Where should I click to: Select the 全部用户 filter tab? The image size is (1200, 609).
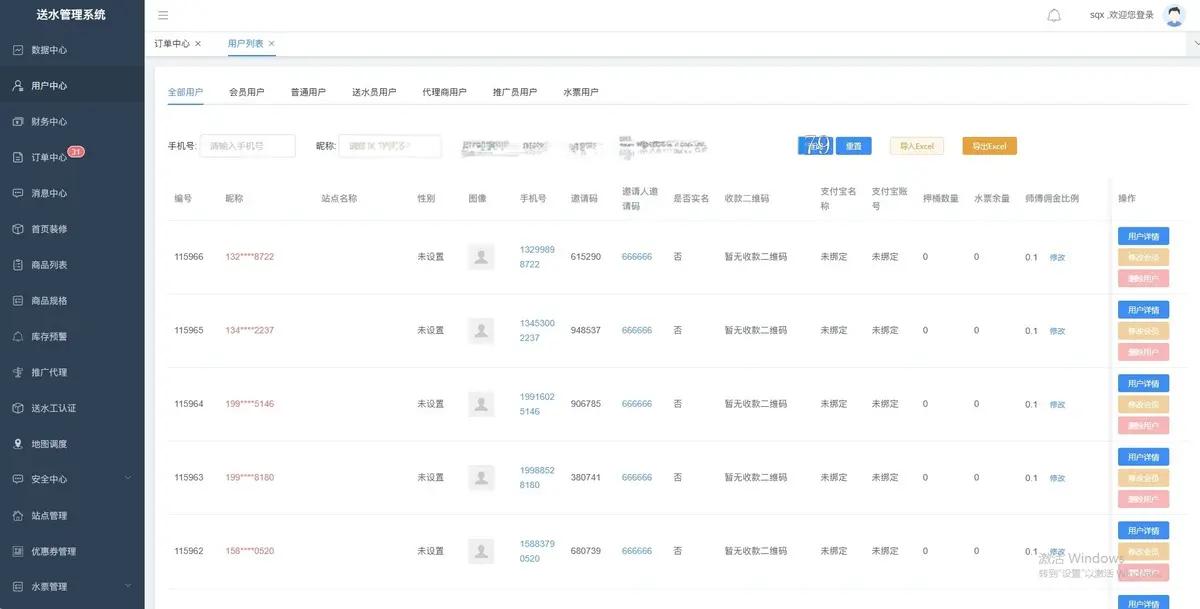click(x=186, y=92)
